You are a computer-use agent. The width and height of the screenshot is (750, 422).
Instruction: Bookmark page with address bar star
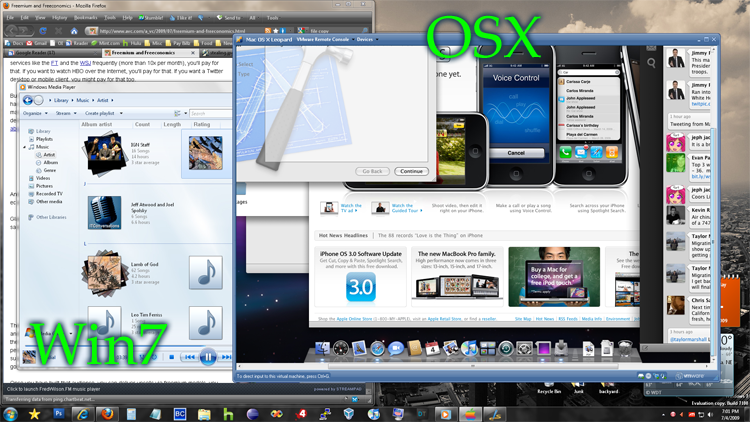click(276, 31)
